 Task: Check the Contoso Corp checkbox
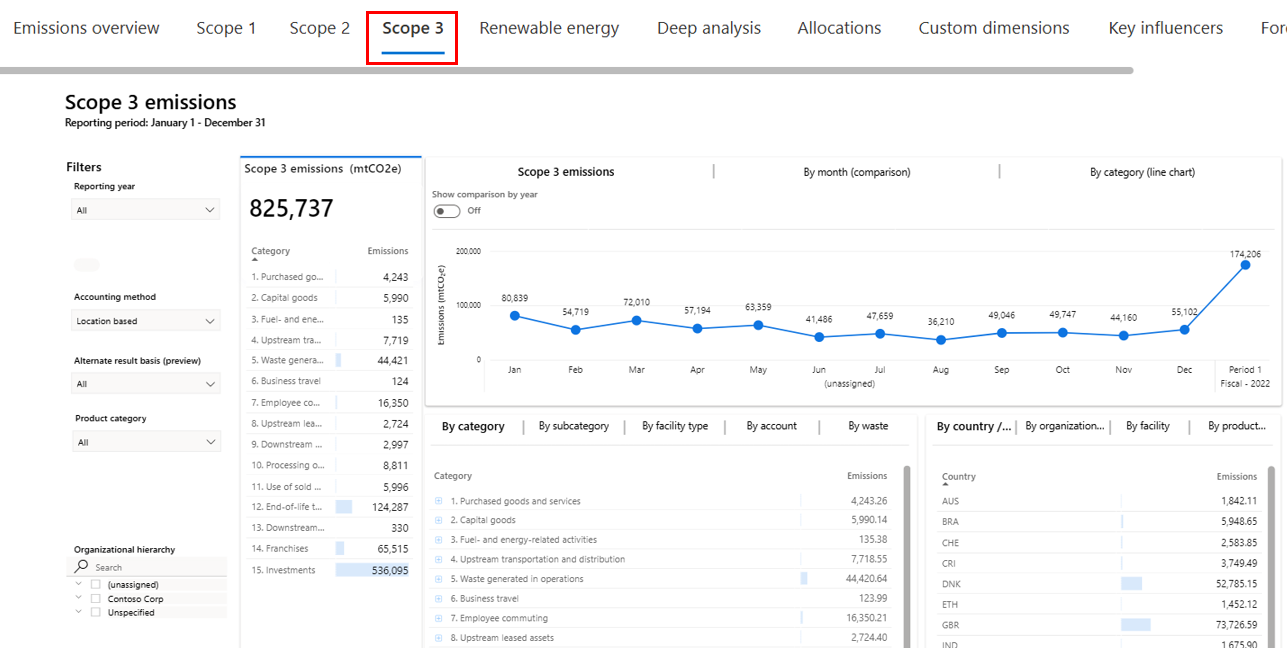coord(96,598)
